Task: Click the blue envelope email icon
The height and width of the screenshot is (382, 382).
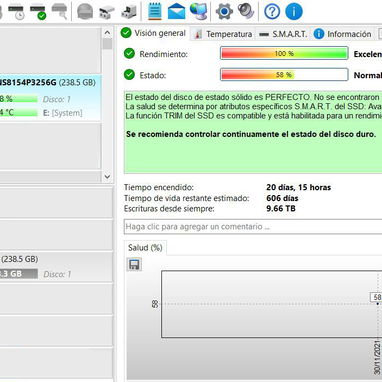Action: tap(176, 12)
